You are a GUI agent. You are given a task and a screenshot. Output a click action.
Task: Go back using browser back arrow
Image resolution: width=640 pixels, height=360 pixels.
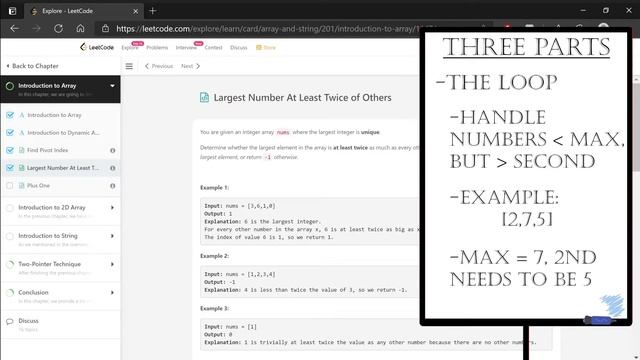[x=15, y=29]
